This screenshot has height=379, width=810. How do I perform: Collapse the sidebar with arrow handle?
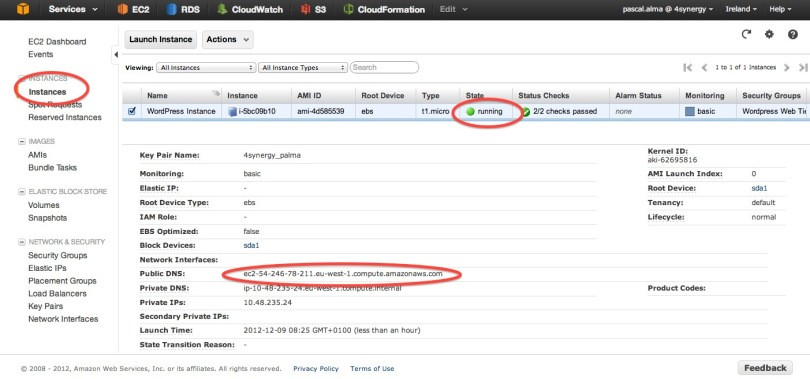115,54
